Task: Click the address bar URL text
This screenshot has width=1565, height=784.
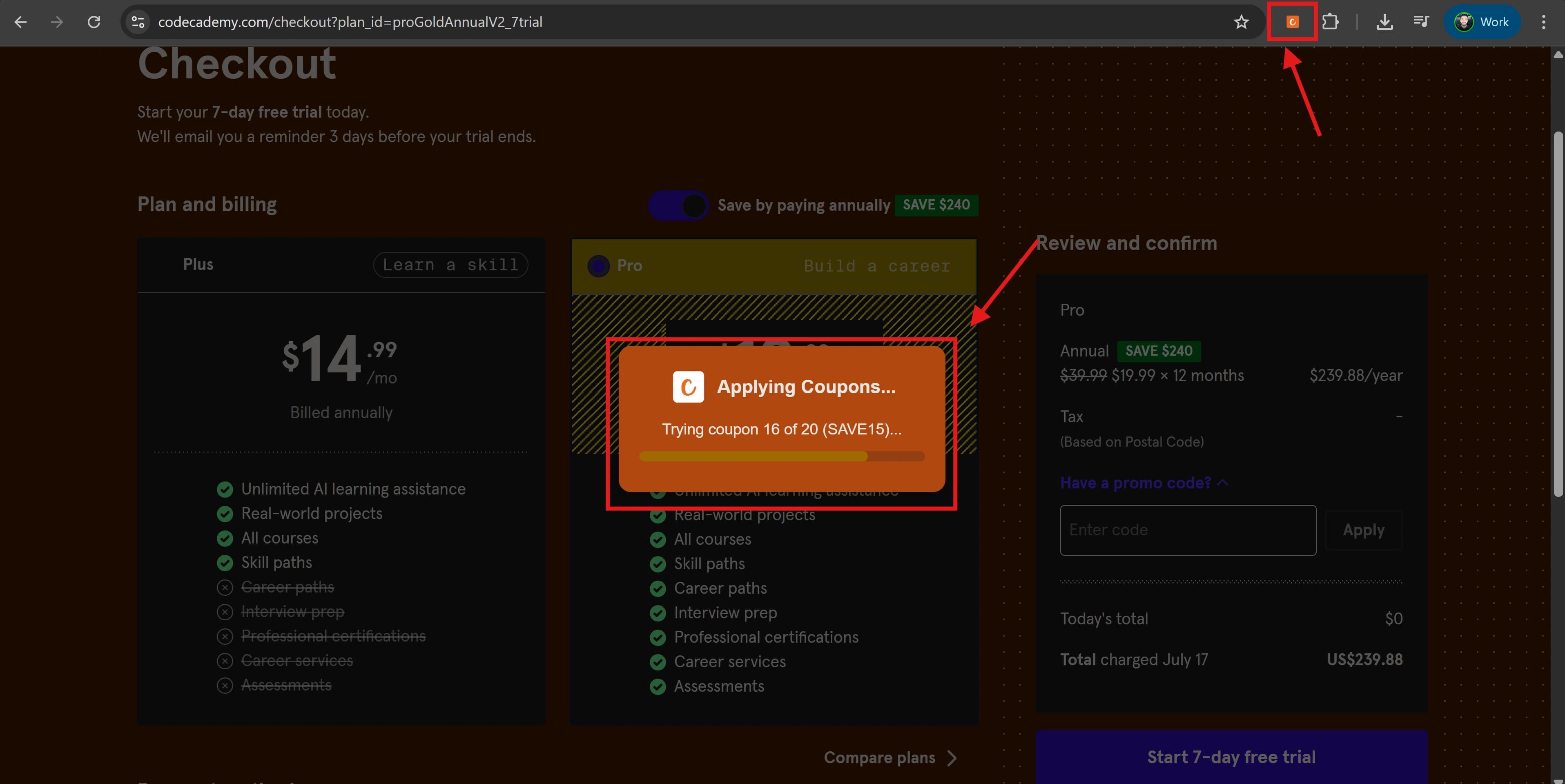Action: (350, 22)
